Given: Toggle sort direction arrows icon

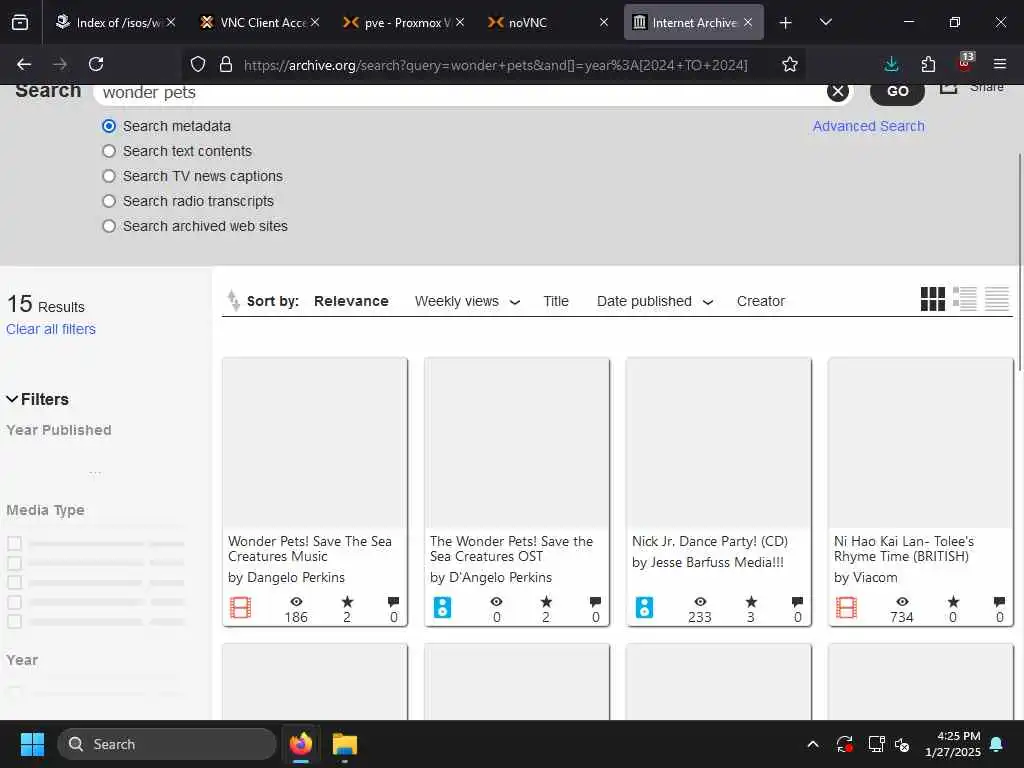Looking at the screenshot, I should [x=233, y=300].
